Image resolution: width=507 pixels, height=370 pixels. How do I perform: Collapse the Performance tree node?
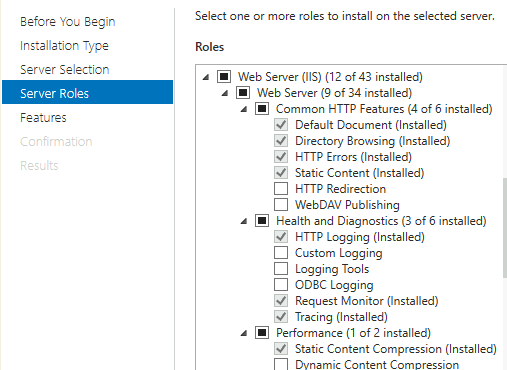pos(244,333)
